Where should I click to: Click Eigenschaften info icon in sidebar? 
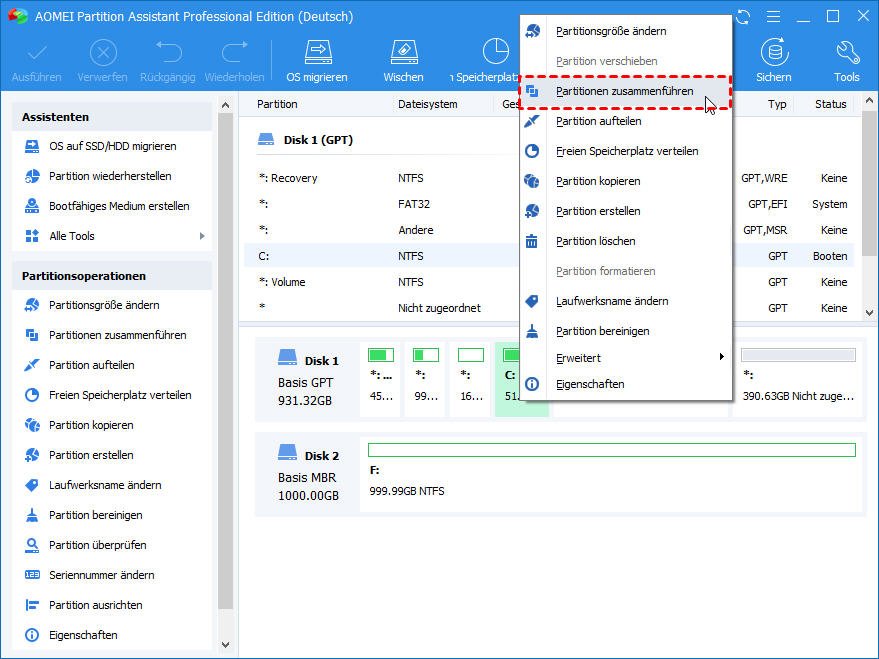click(32, 635)
